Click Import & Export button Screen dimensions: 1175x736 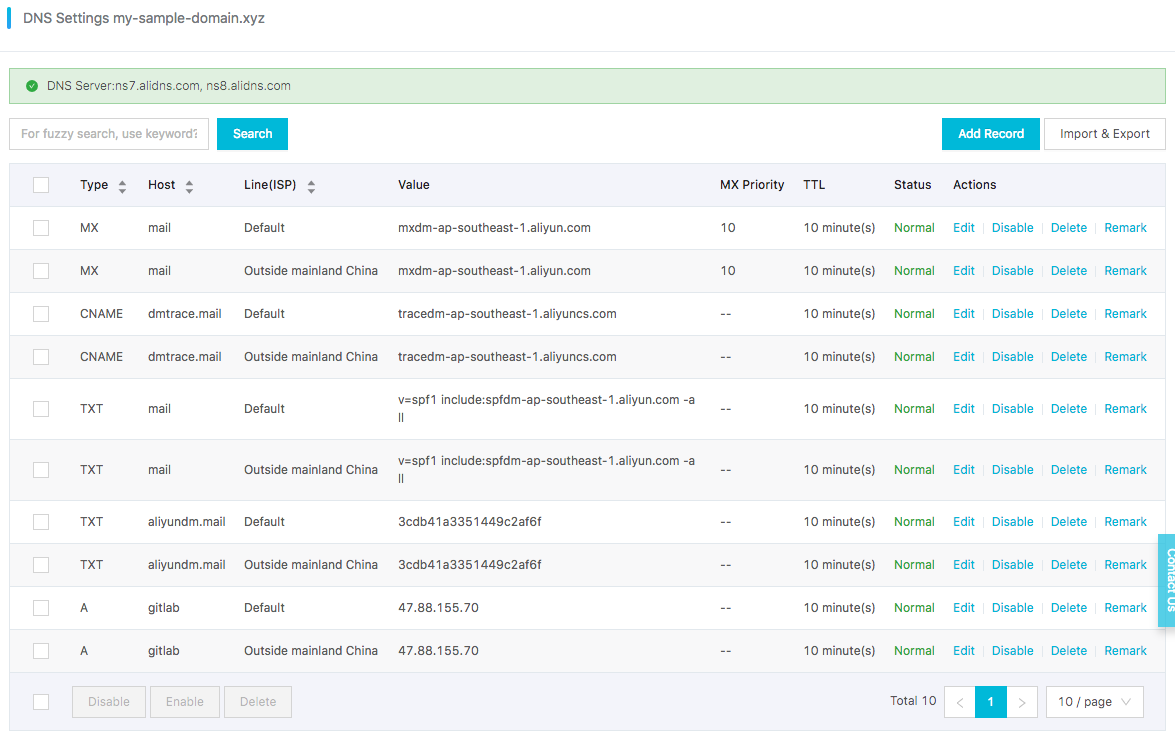pyautogui.click(x=1105, y=134)
